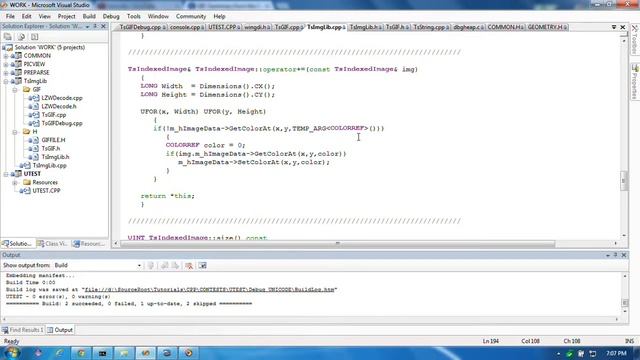Switch to the Find Results 1 tab

pyautogui.click(x=23, y=330)
